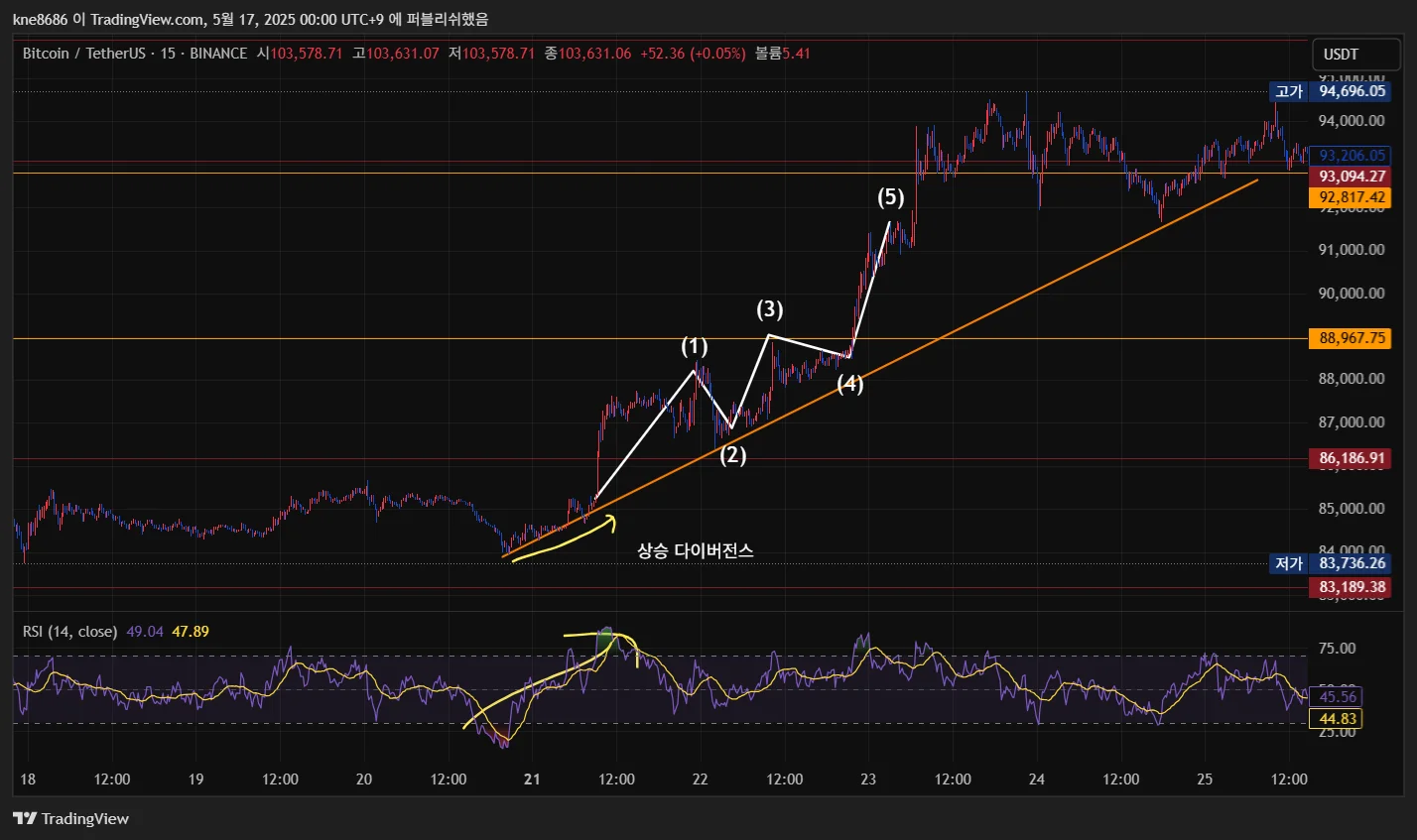Click the 75.00 RSI axis label

click(1338, 649)
